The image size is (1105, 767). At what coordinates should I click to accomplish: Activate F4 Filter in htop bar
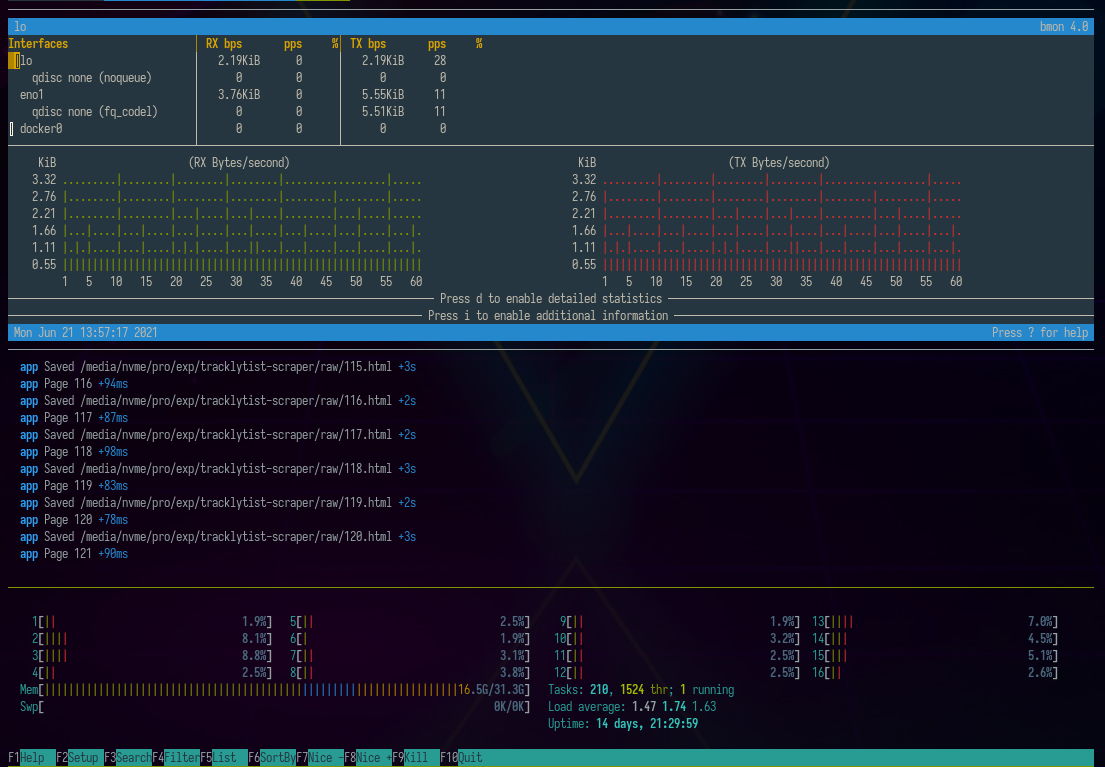pos(181,758)
